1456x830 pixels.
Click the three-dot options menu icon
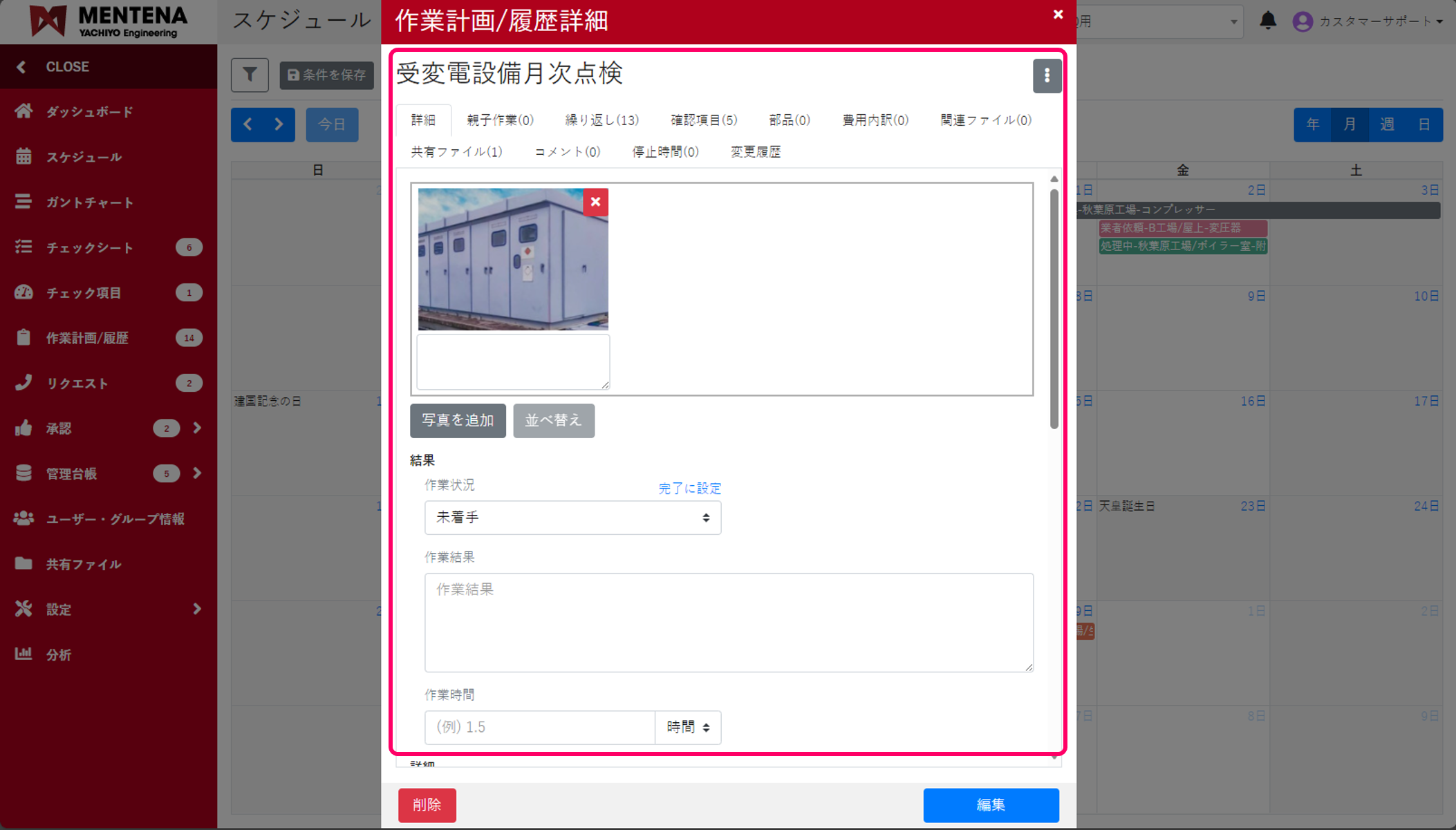pos(1046,75)
